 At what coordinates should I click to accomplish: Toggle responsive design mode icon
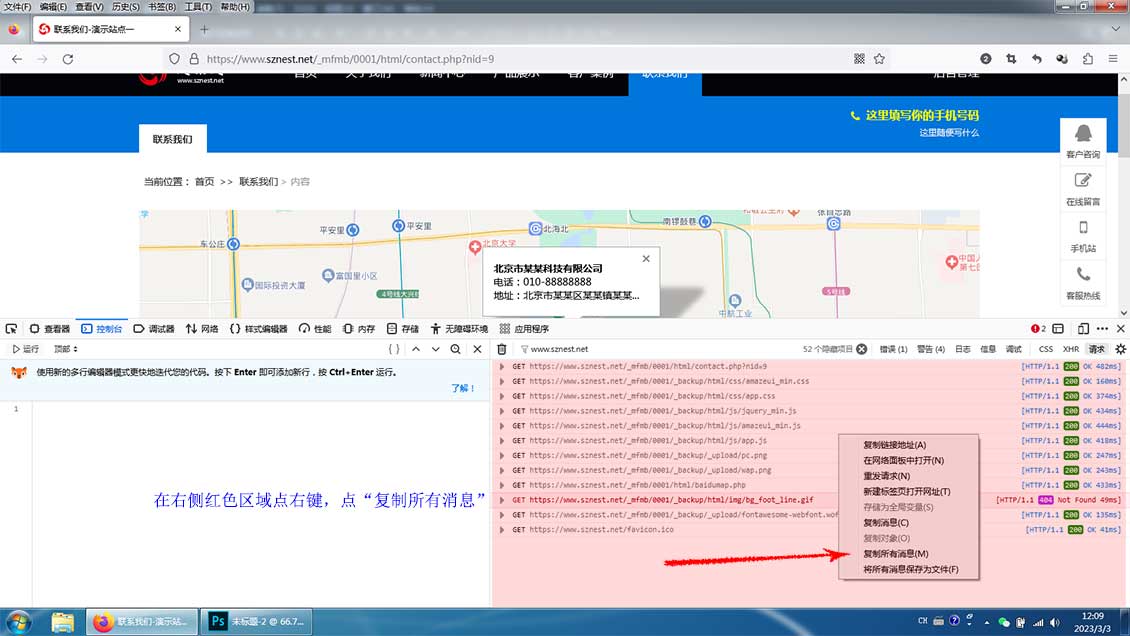1083,329
